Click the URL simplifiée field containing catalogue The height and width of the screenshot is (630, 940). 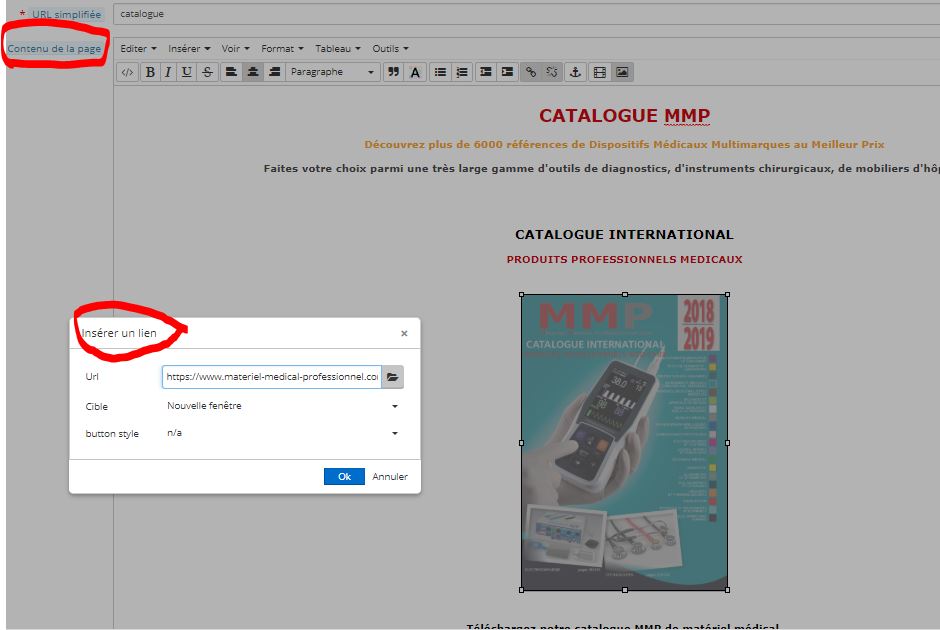click(x=528, y=14)
